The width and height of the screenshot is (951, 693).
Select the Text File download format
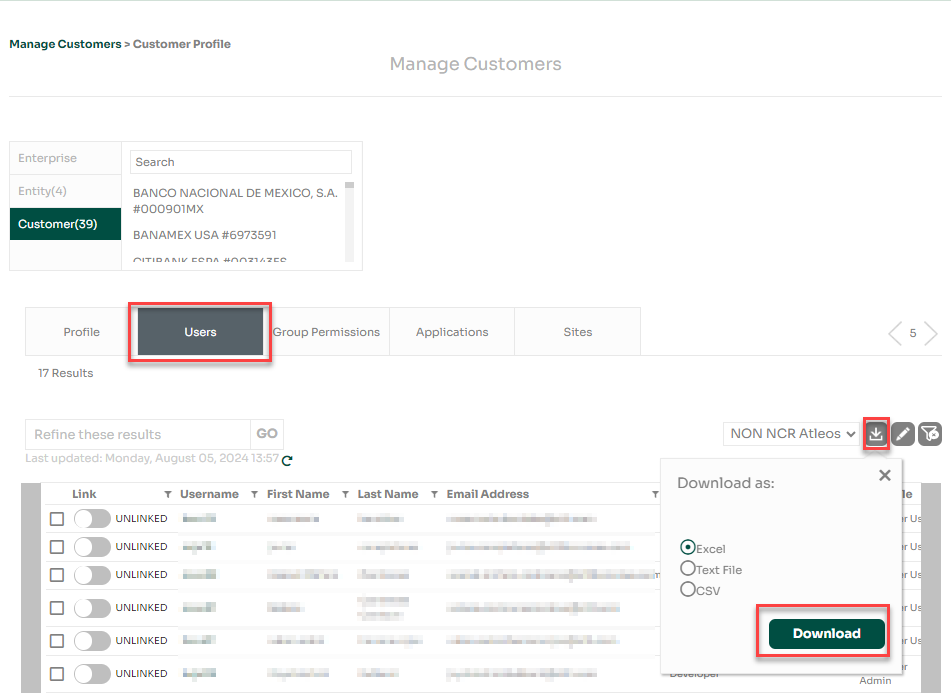(x=690, y=569)
